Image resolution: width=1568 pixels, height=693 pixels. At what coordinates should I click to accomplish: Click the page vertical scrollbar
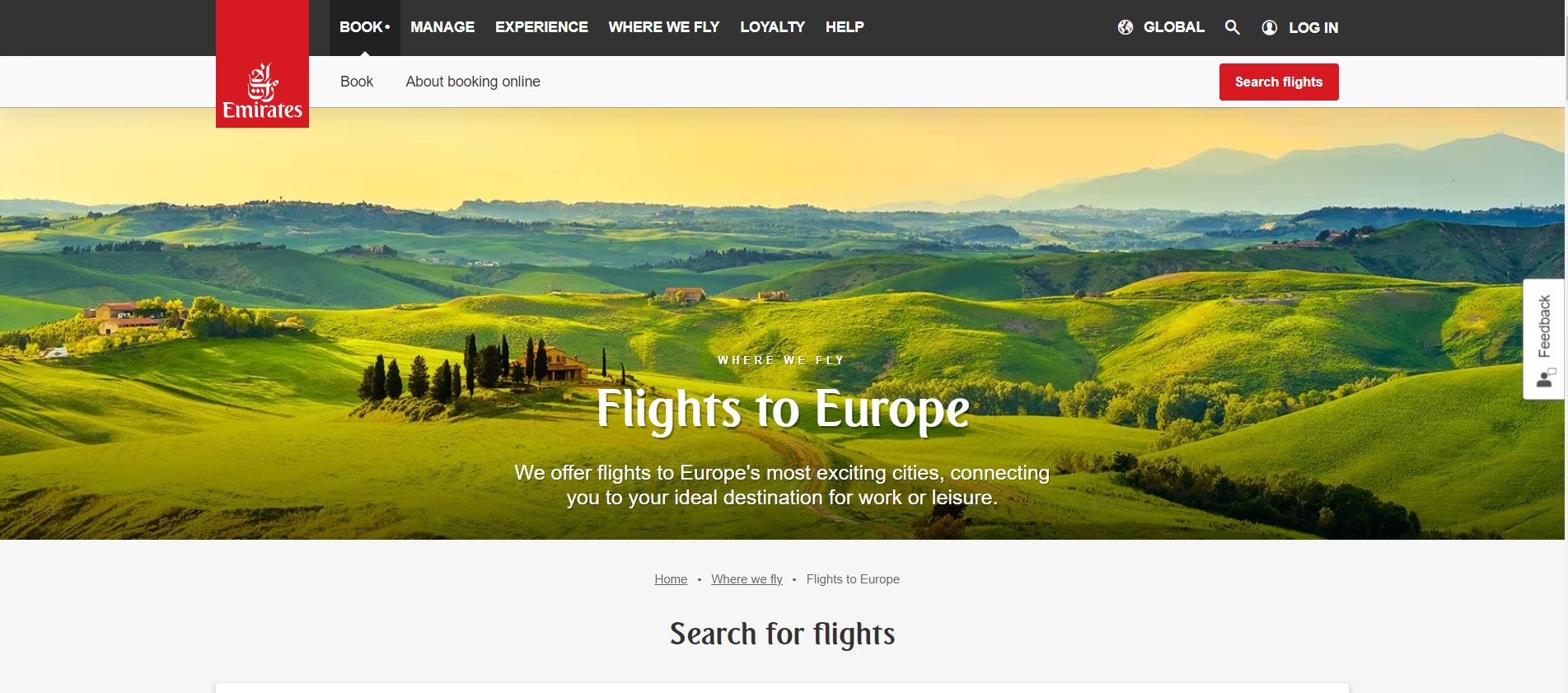[1566, 49]
